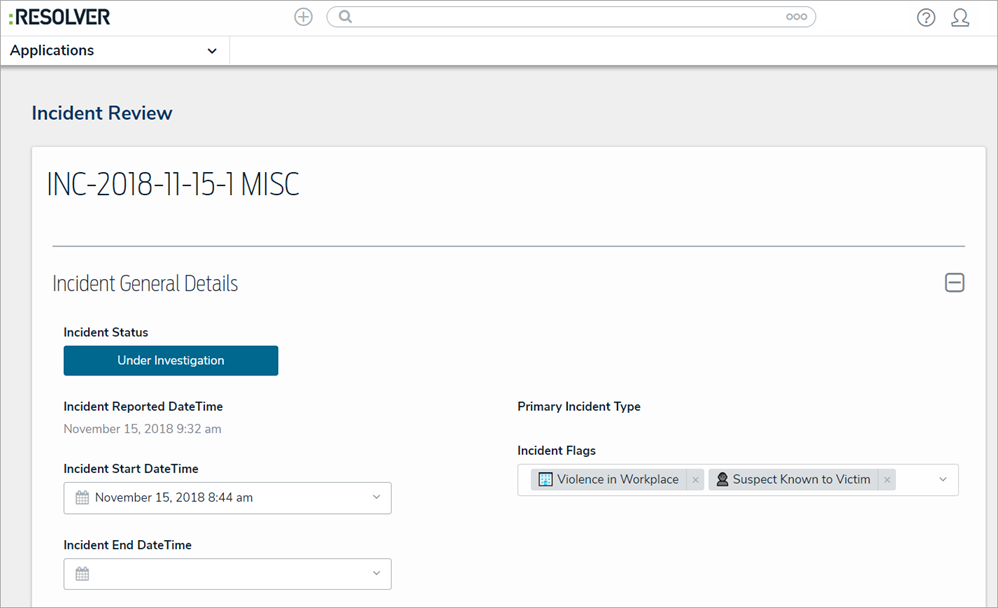Click the Incident End DateTime field
This screenshot has height=608, width=998.
[227, 574]
